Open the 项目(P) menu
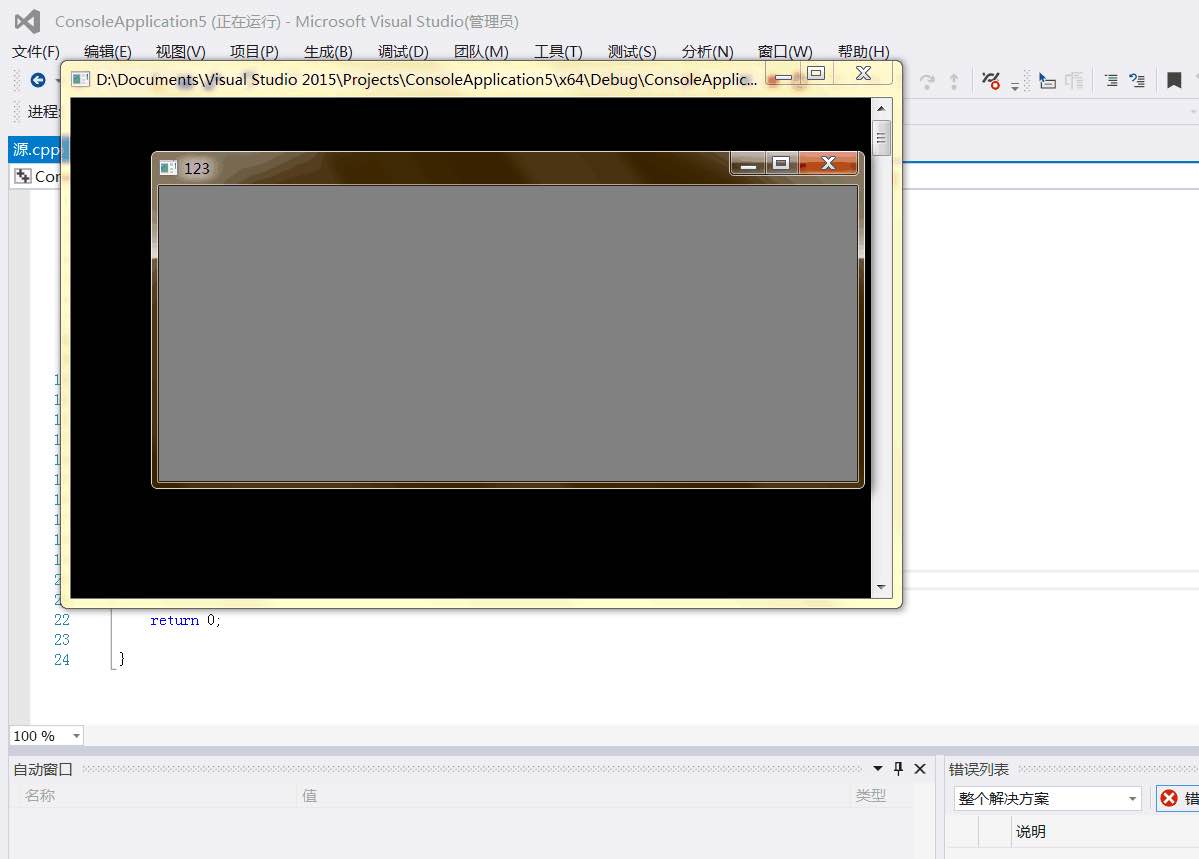This screenshot has width=1199, height=859. click(x=254, y=51)
